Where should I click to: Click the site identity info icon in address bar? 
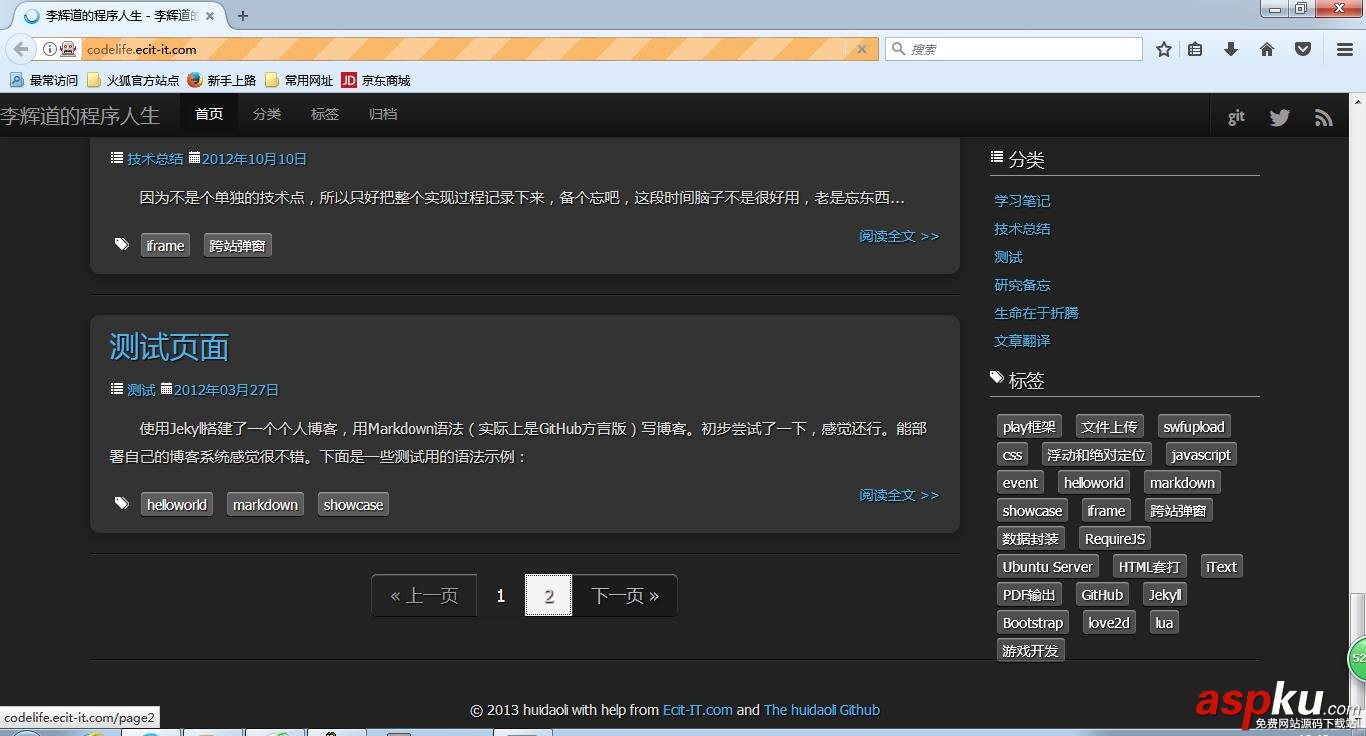(50, 48)
